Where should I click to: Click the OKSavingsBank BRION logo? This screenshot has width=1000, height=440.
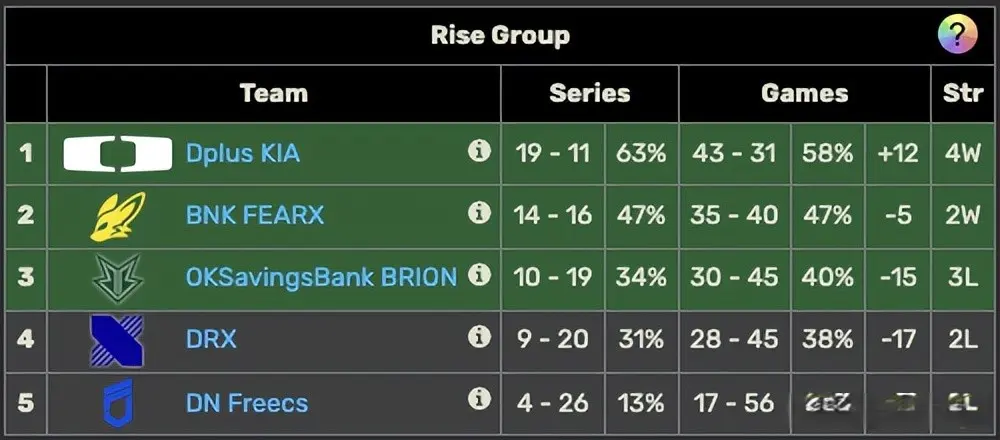117,277
